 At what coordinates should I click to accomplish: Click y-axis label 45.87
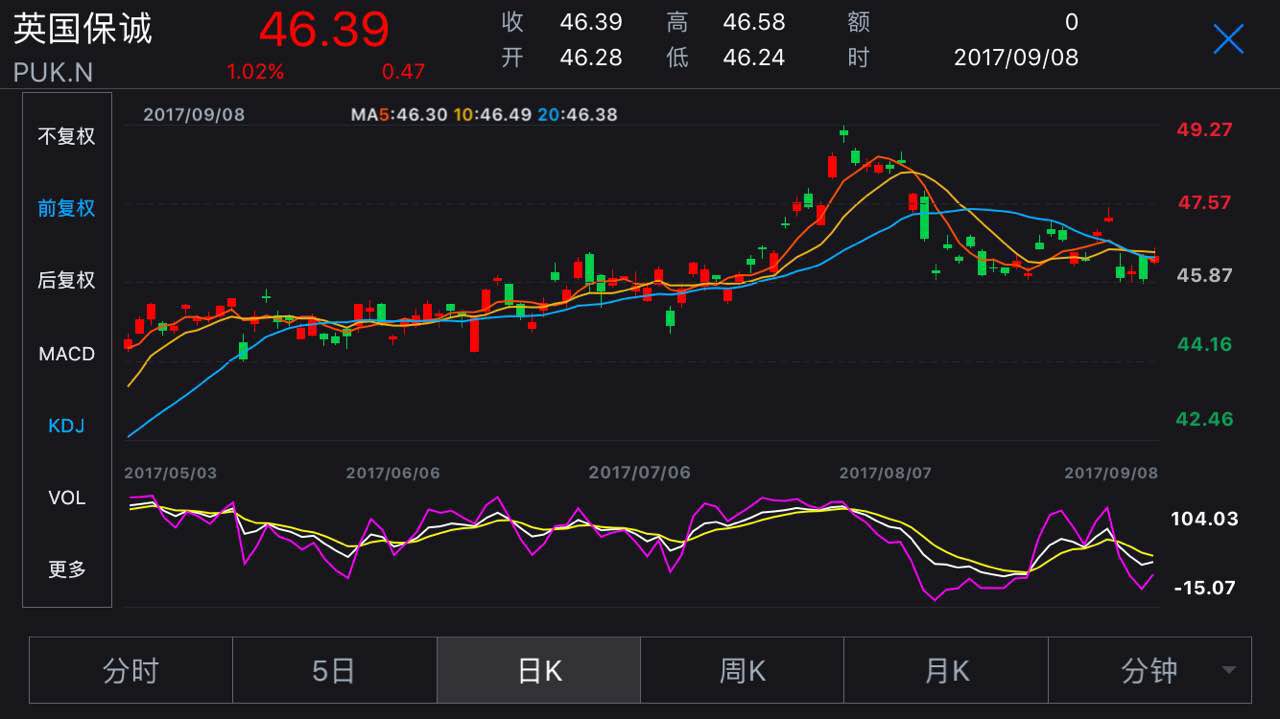[x=1204, y=275]
